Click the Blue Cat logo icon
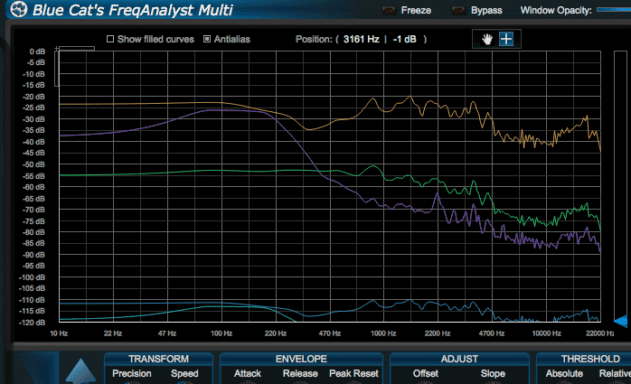The width and height of the screenshot is (631, 384). [x=19, y=9]
